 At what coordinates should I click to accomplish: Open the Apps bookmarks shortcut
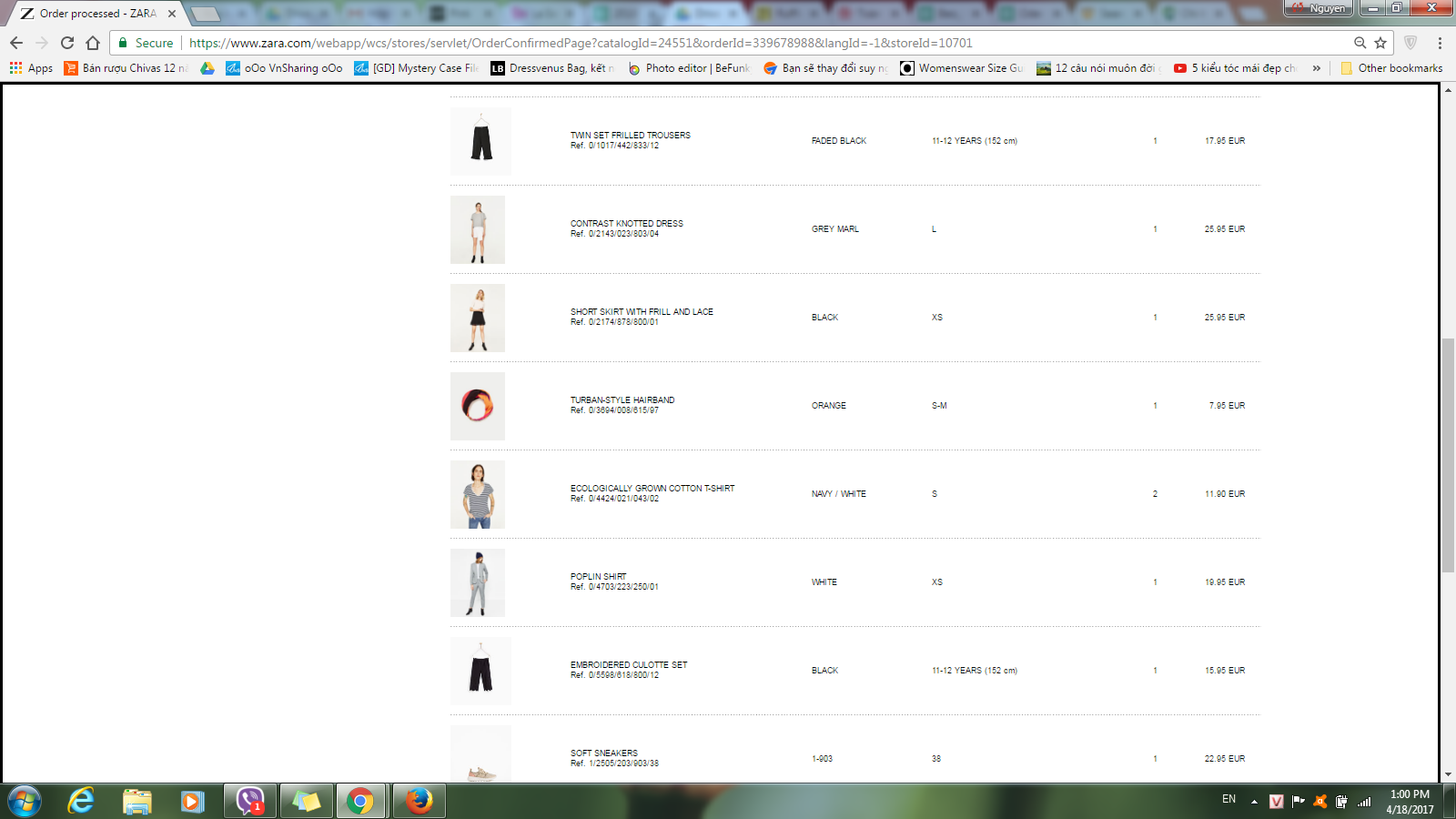pyautogui.click(x=32, y=68)
